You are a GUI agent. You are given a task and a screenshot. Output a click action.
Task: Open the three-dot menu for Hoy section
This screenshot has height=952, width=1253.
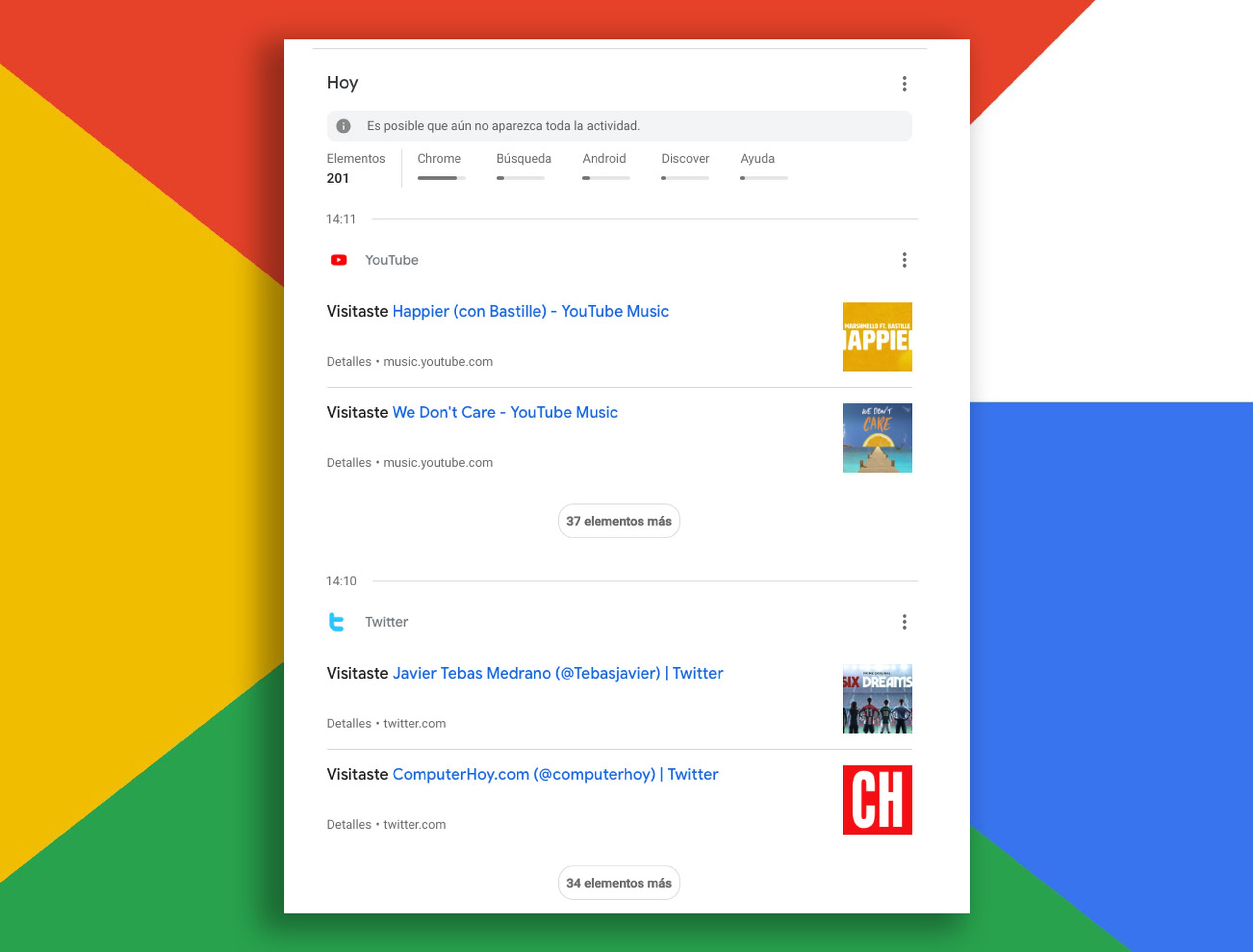coord(904,83)
